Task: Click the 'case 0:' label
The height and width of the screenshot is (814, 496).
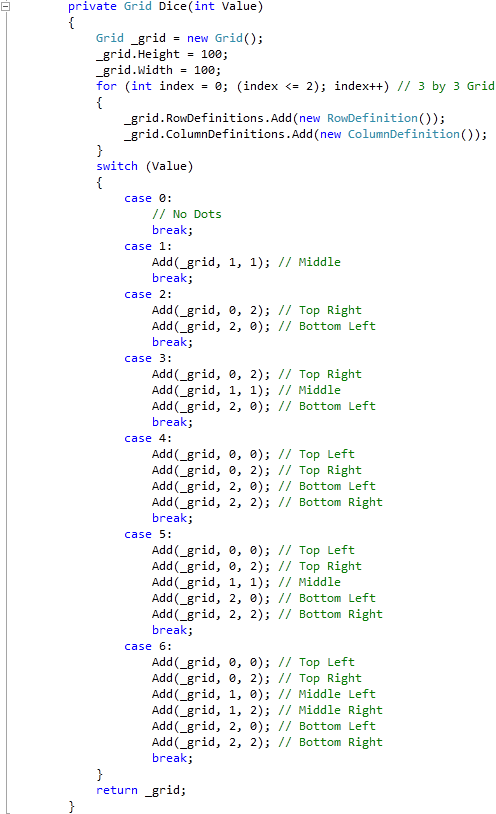Action: pyautogui.click(x=148, y=198)
